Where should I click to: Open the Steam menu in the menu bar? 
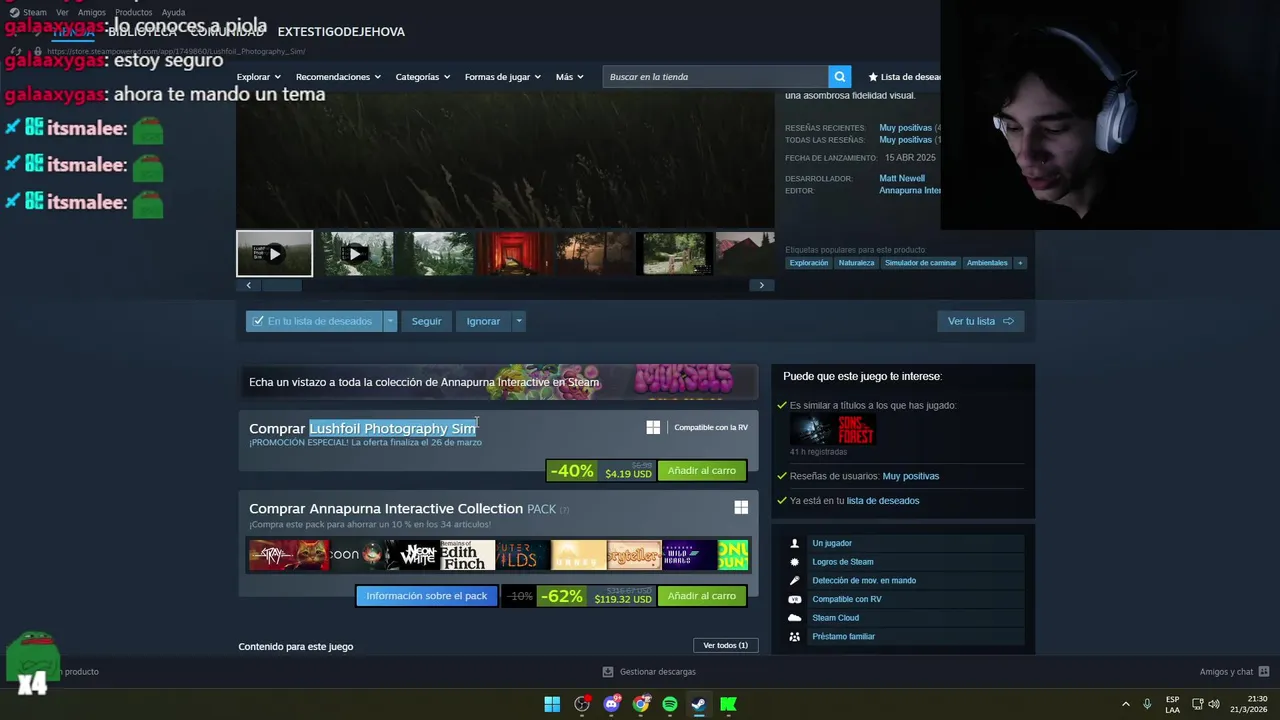(28, 12)
